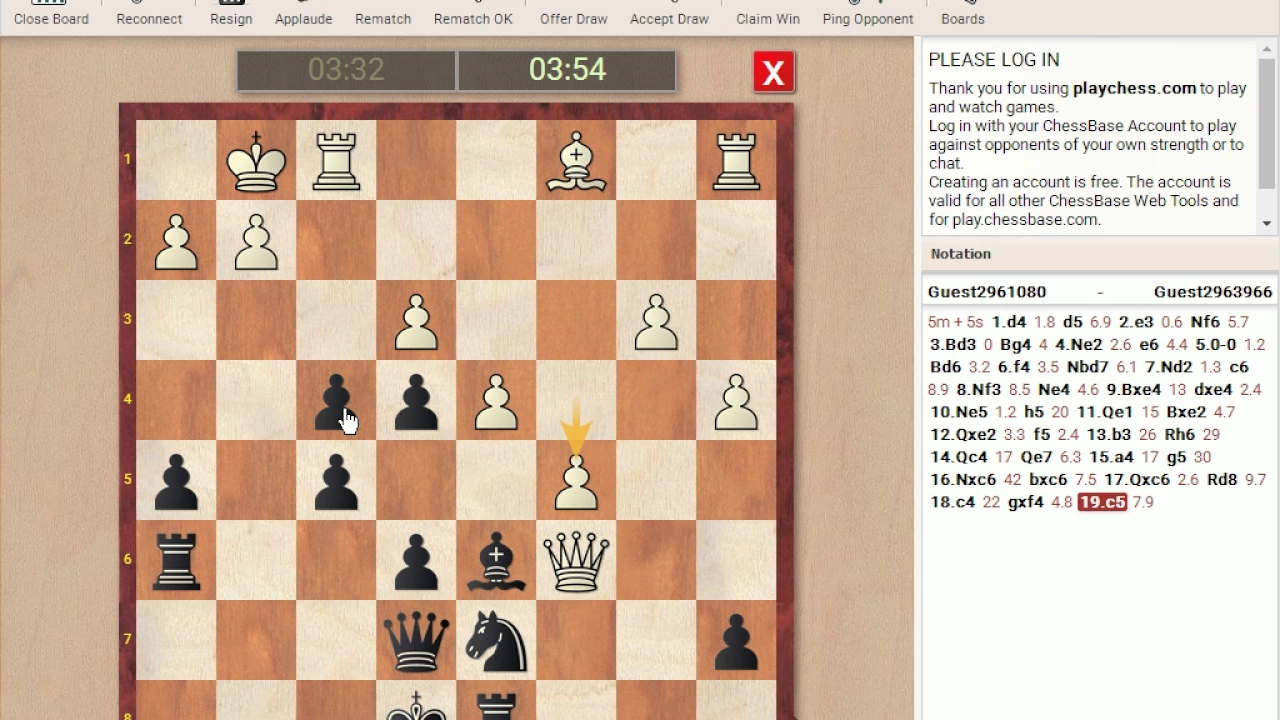Select the white queen on c6
Viewport: 1280px width, 720px height.
point(576,561)
